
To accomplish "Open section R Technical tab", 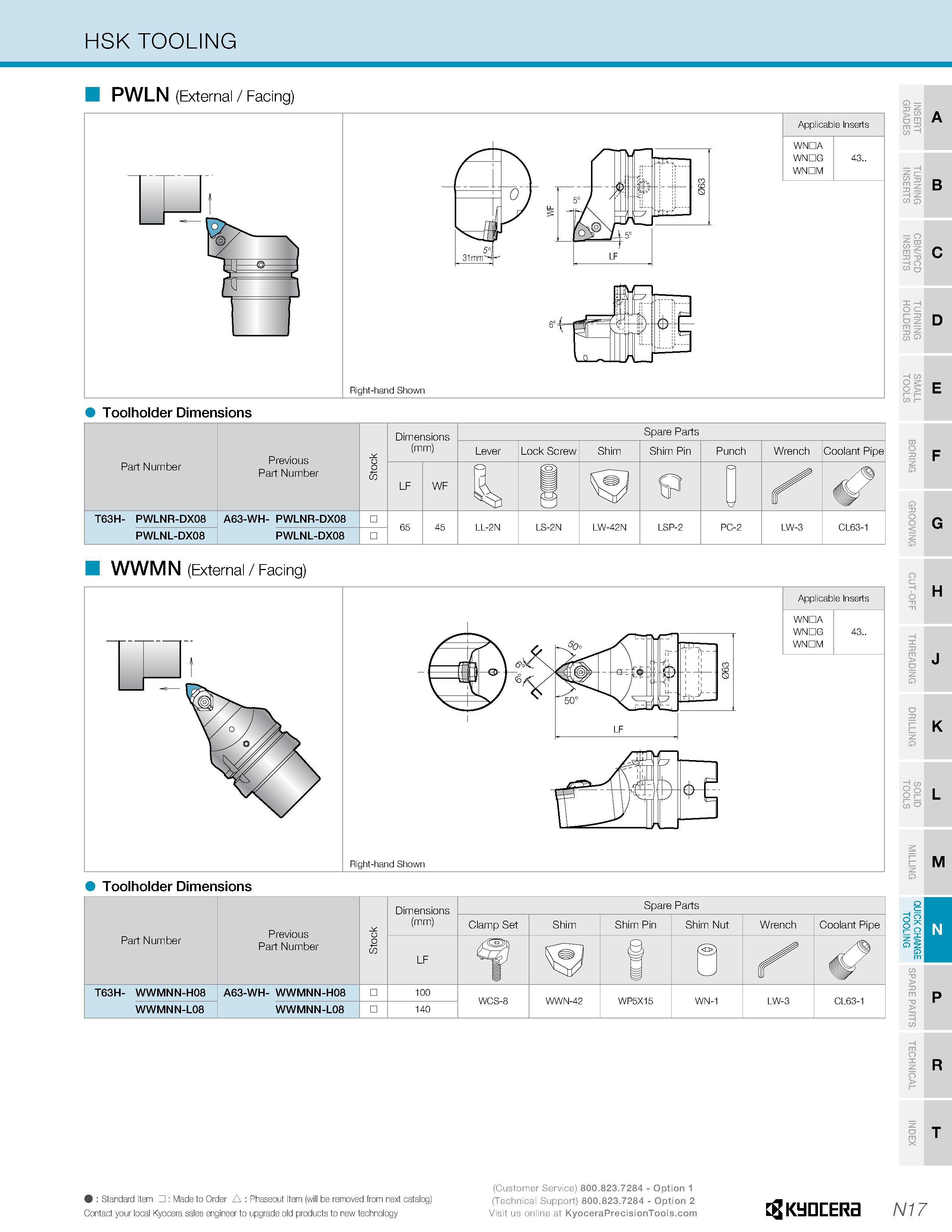I will tap(925, 1065).
